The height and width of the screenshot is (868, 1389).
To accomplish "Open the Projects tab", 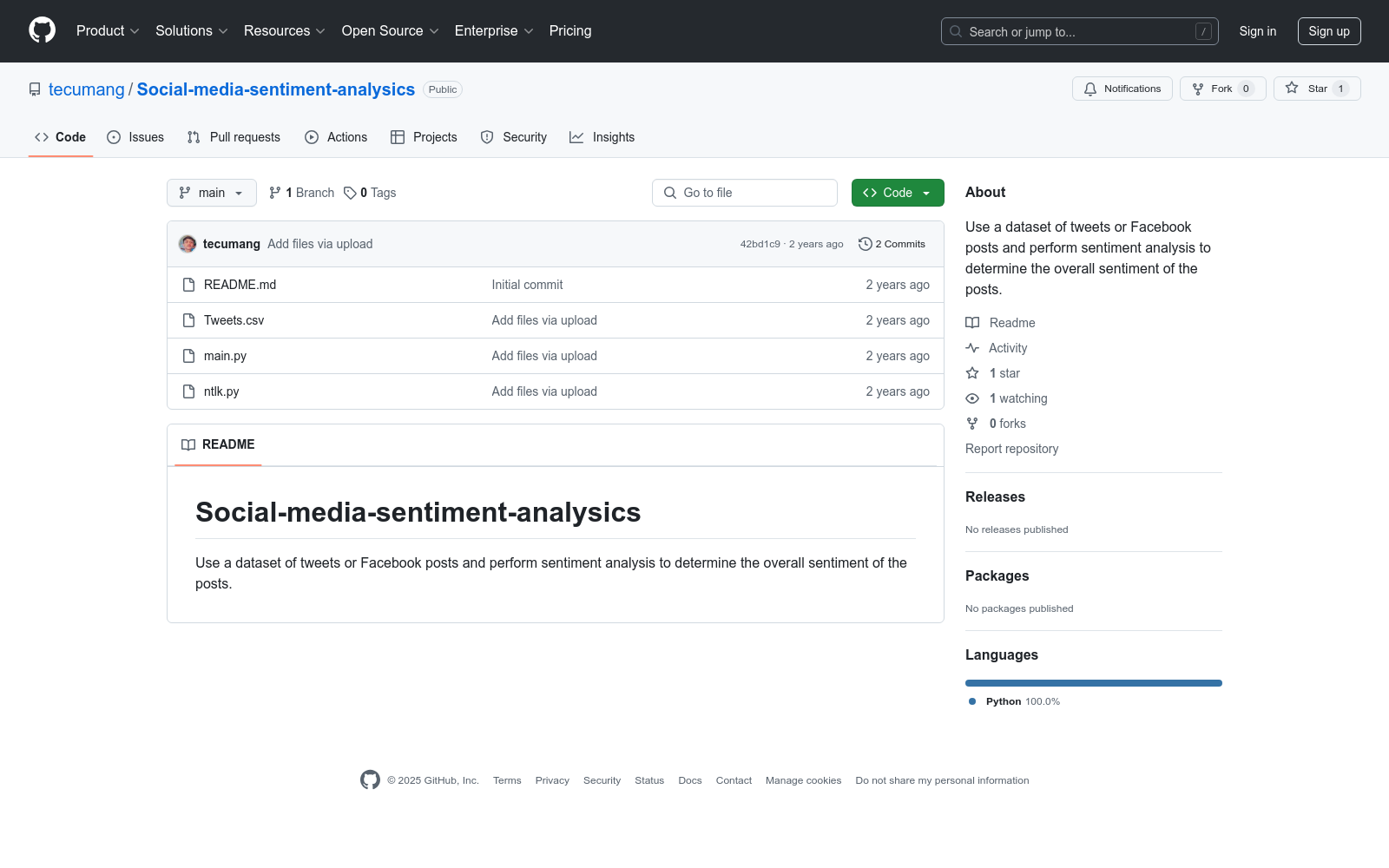I will click(x=424, y=137).
